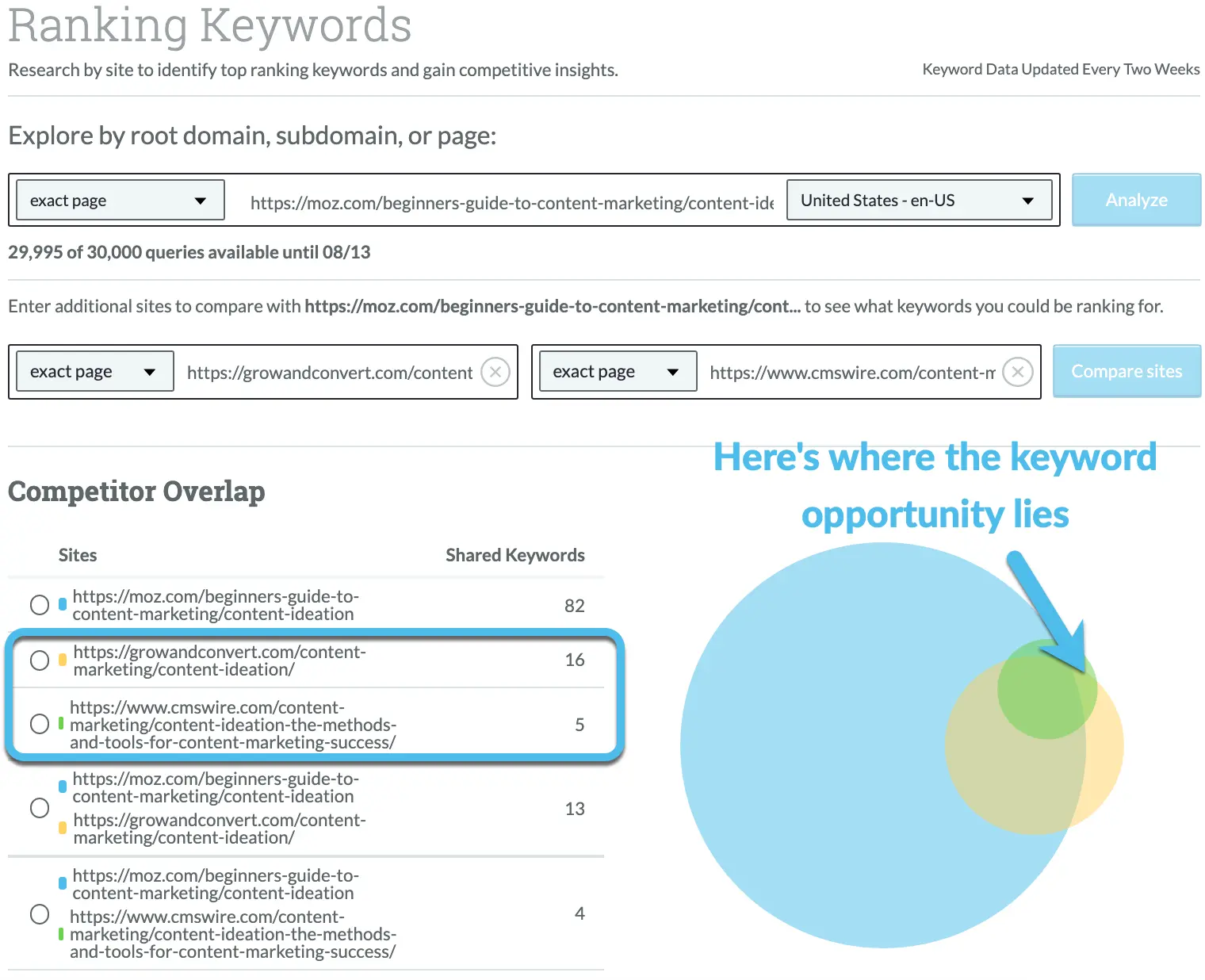Select the radio for the 13 shared keywords row
This screenshot has height=980, width=1205.
coord(40,807)
